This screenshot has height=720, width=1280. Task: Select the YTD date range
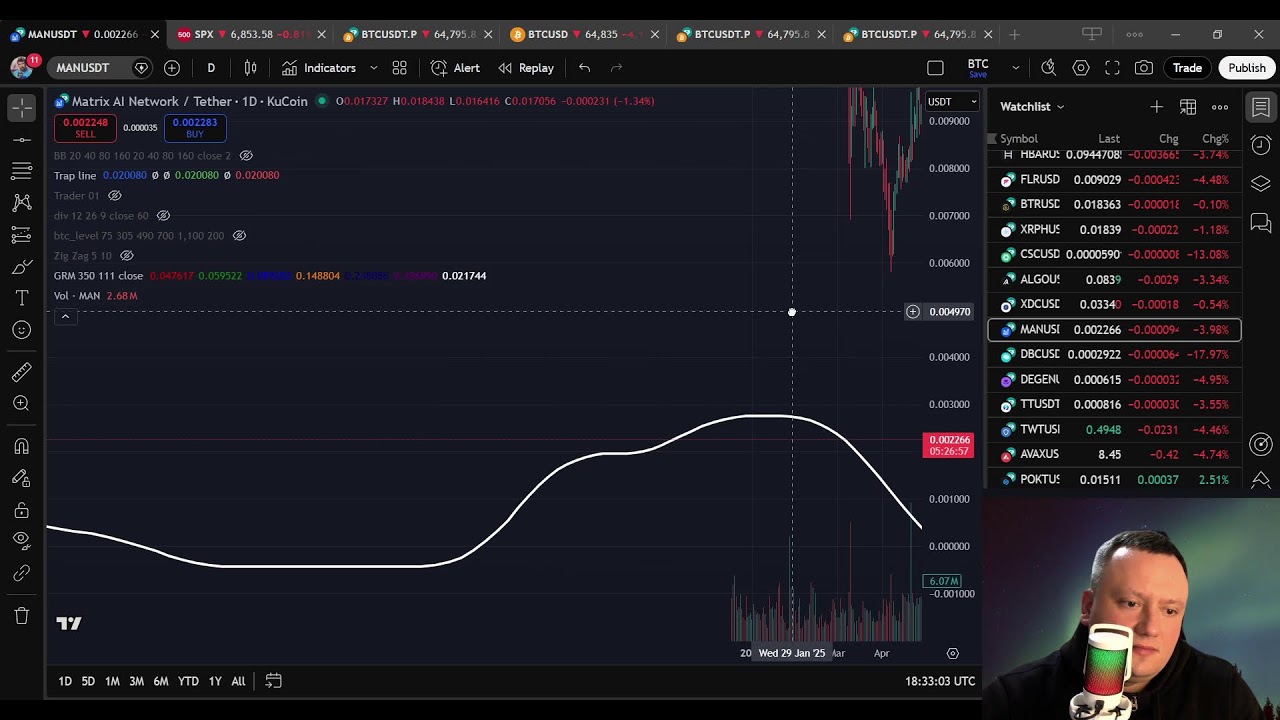pyautogui.click(x=188, y=681)
